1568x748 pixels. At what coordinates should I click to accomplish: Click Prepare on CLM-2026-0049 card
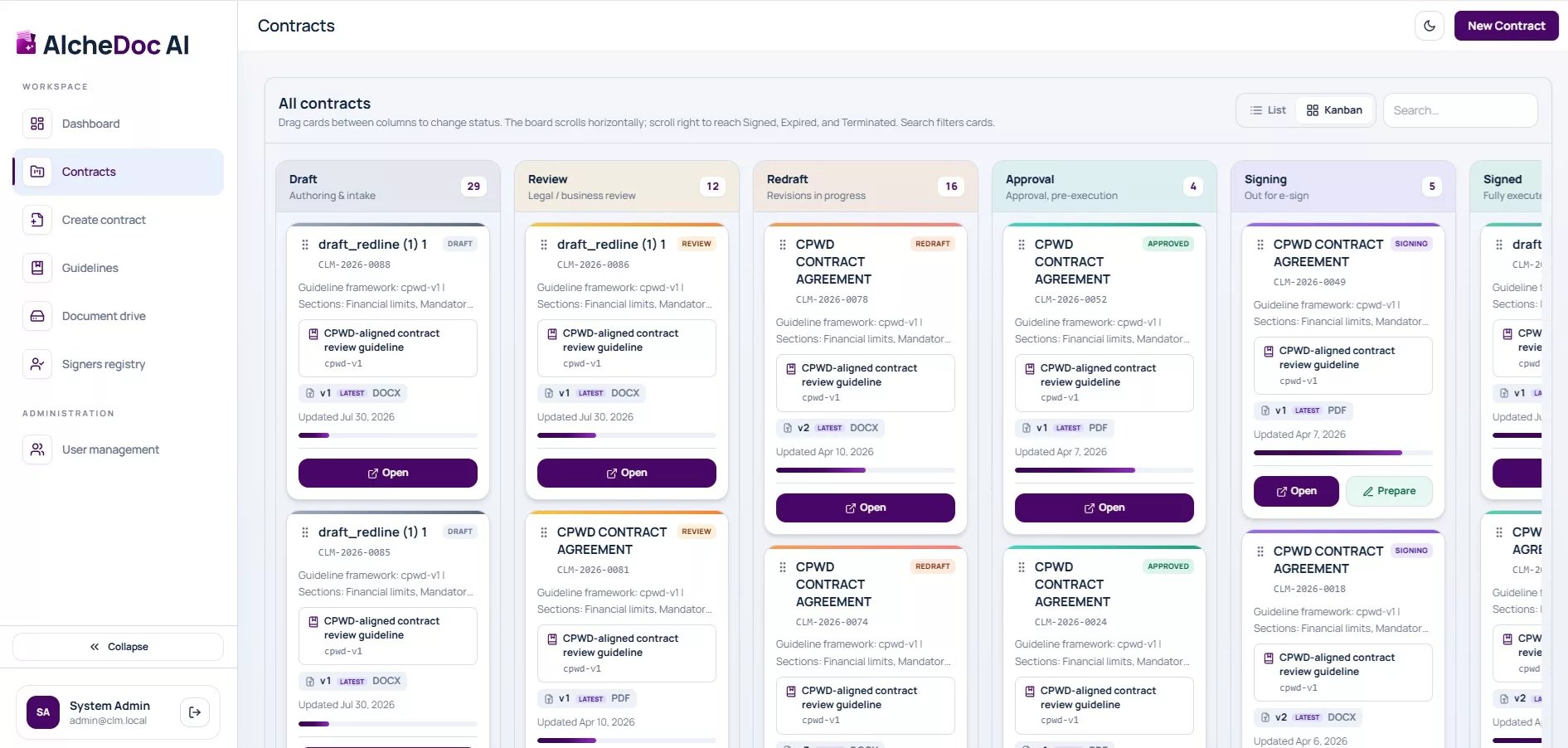coord(1390,491)
